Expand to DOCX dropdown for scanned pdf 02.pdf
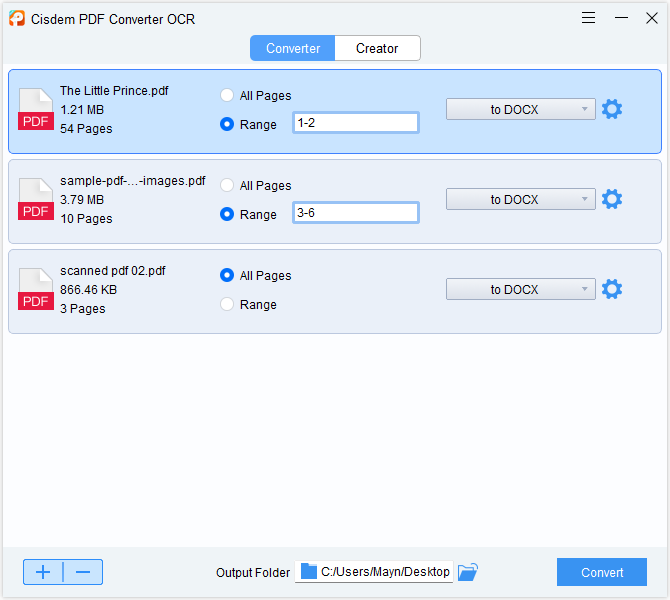The height and width of the screenshot is (600, 670). point(520,289)
